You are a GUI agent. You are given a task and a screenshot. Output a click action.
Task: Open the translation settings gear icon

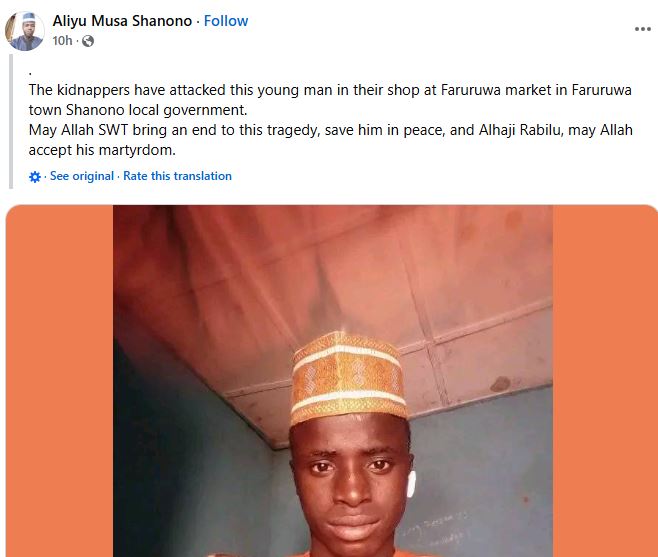[x=36, y=177]
